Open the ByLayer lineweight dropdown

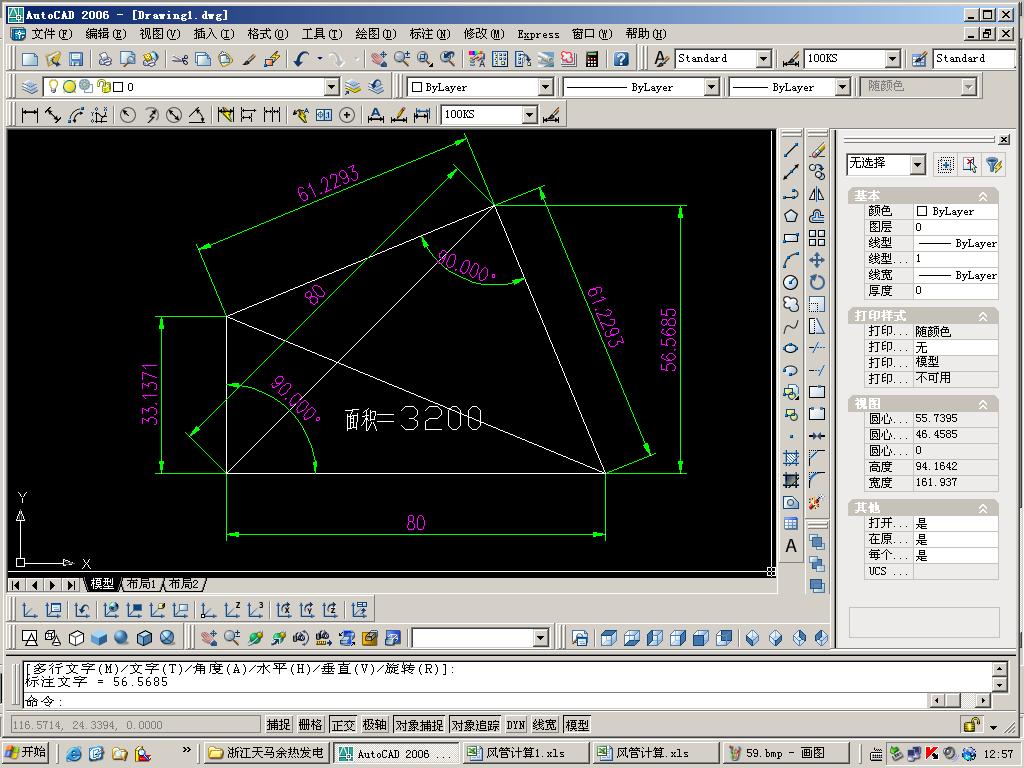[842, 87]
